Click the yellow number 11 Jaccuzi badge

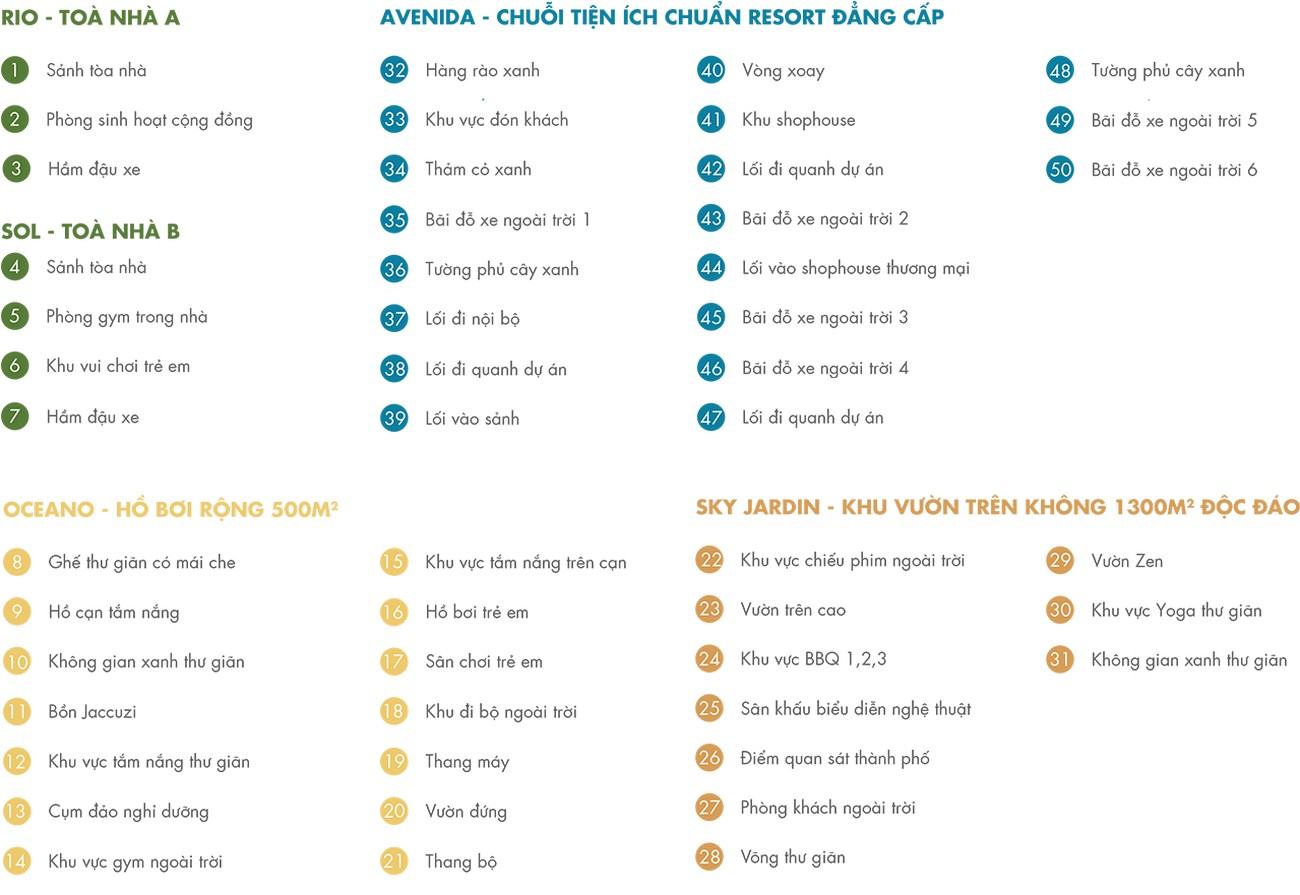(16, 712)
